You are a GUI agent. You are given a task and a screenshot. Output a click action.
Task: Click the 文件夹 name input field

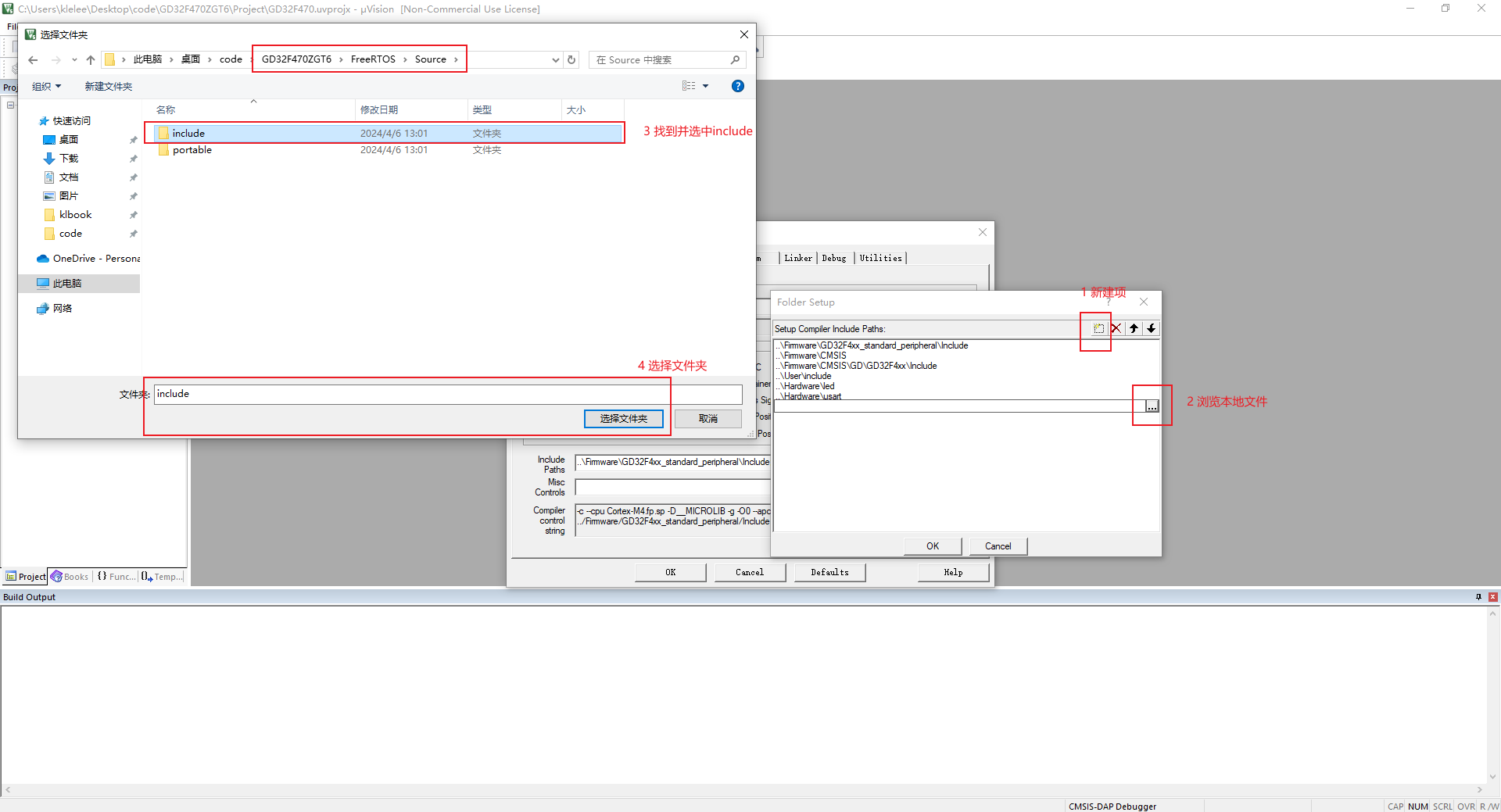447,394
